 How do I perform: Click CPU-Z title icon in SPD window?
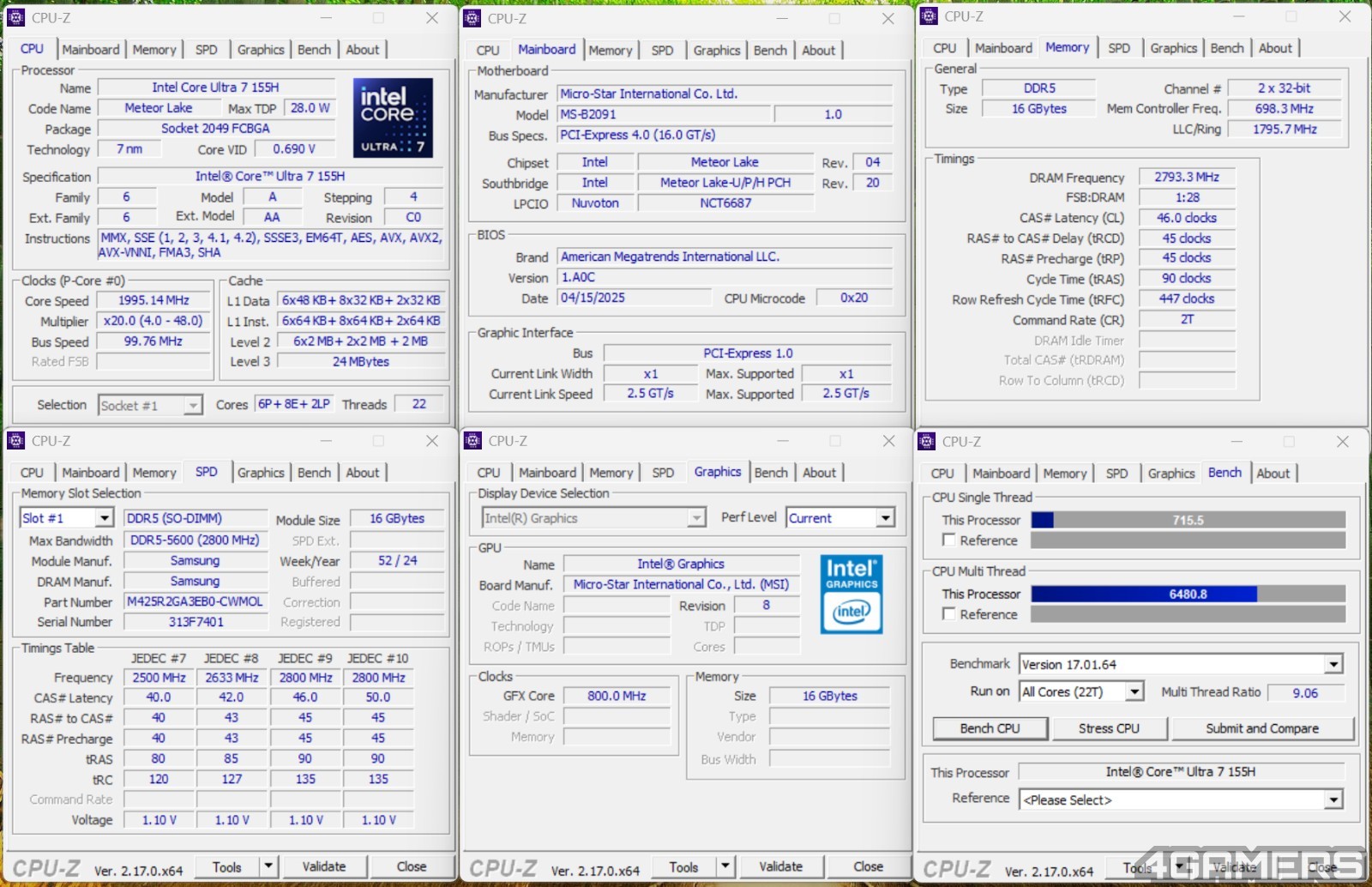(x=16, y=441)
